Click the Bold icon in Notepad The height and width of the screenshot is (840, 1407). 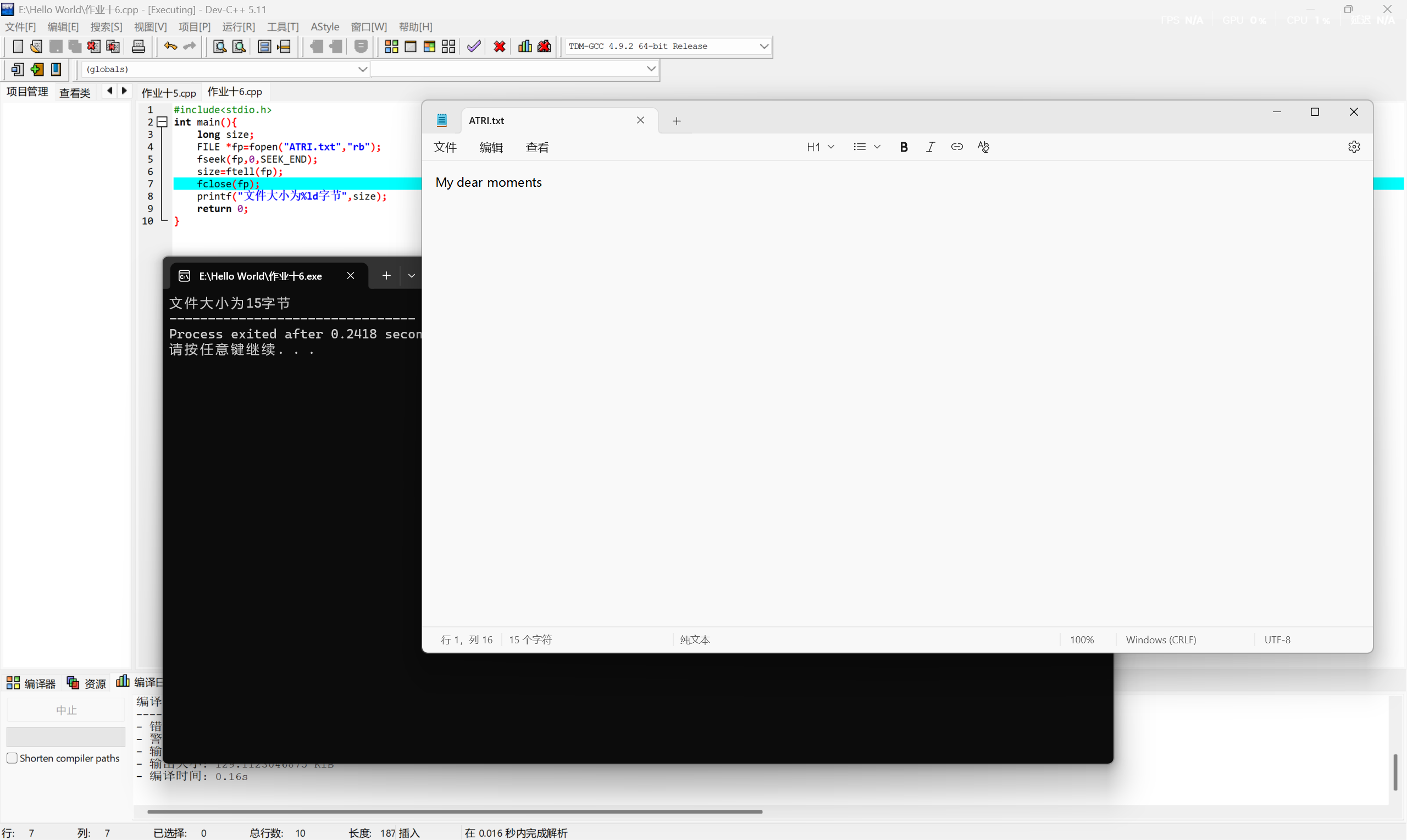tap(904, 147)
